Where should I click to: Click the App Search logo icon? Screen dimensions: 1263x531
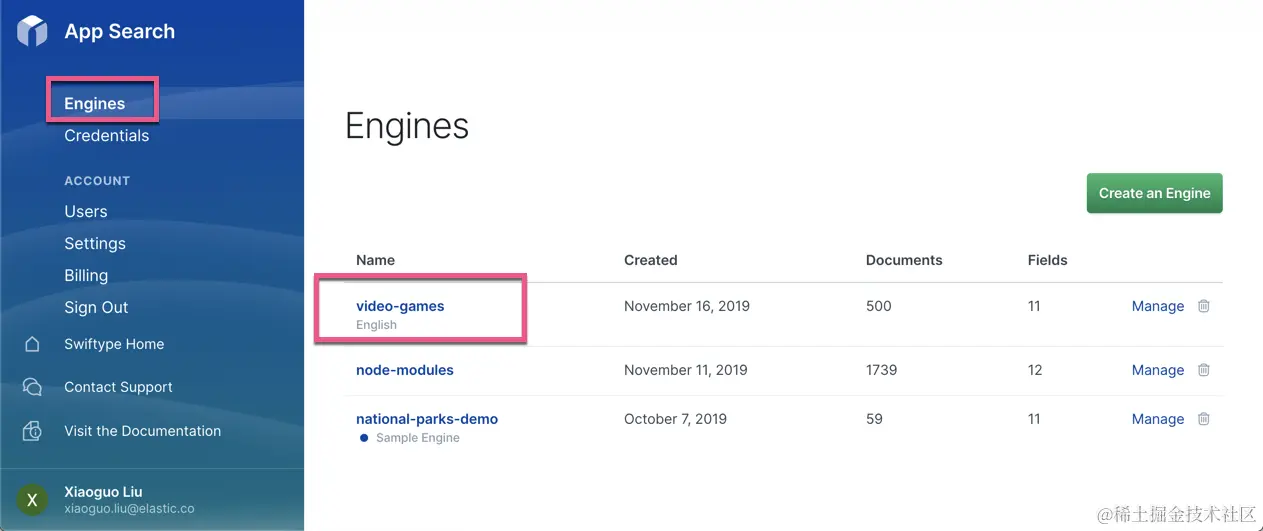click(x=32, y=31)
